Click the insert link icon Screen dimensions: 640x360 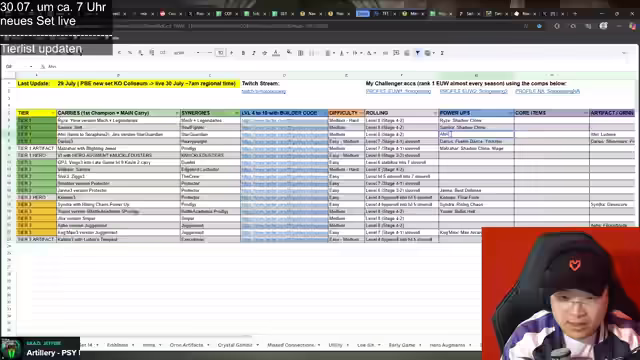[x=385, y=53]
